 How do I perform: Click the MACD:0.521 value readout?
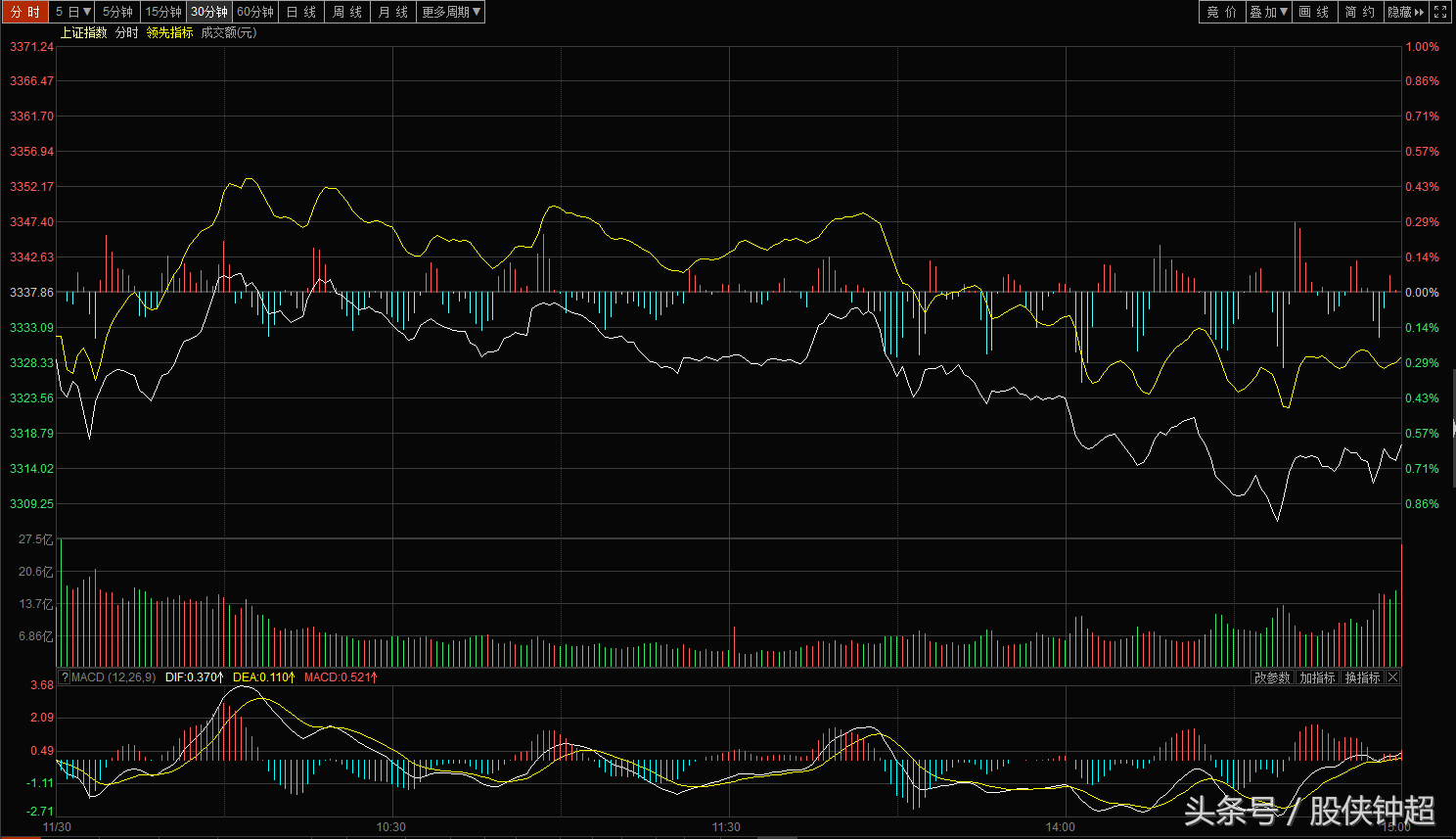[x=341, y=677]
